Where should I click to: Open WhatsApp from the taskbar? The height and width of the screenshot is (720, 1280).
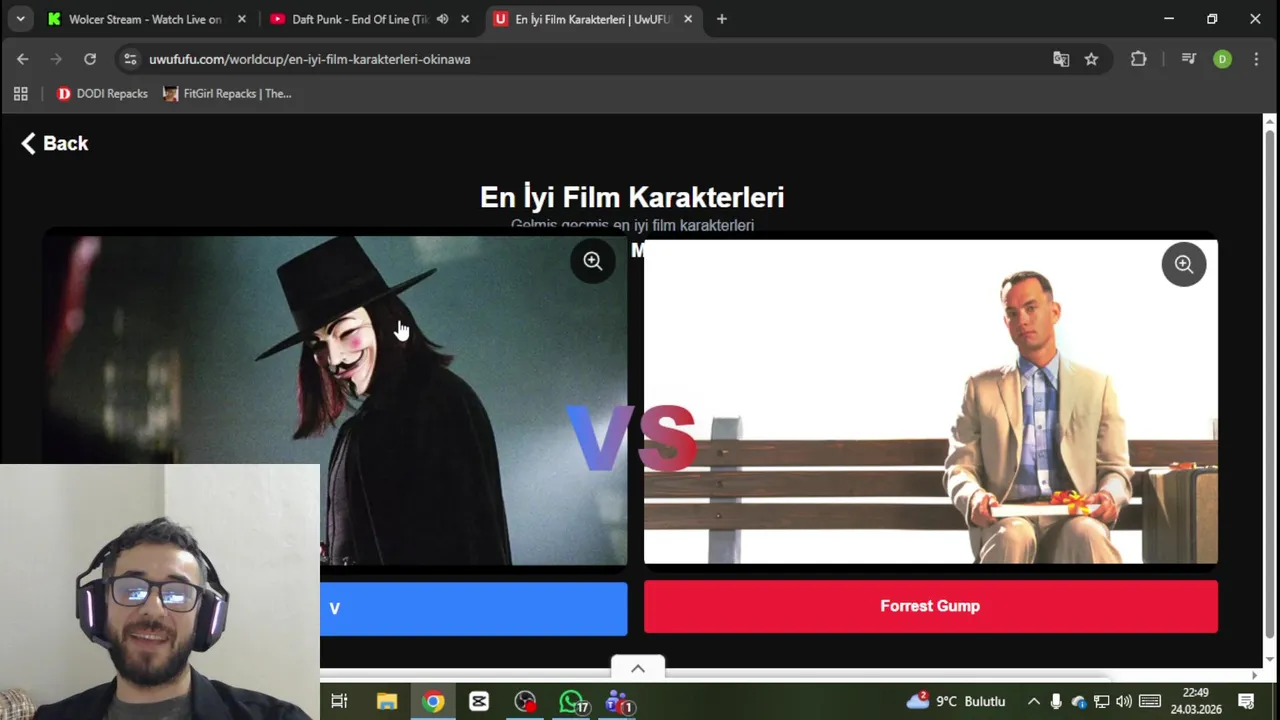572,701
